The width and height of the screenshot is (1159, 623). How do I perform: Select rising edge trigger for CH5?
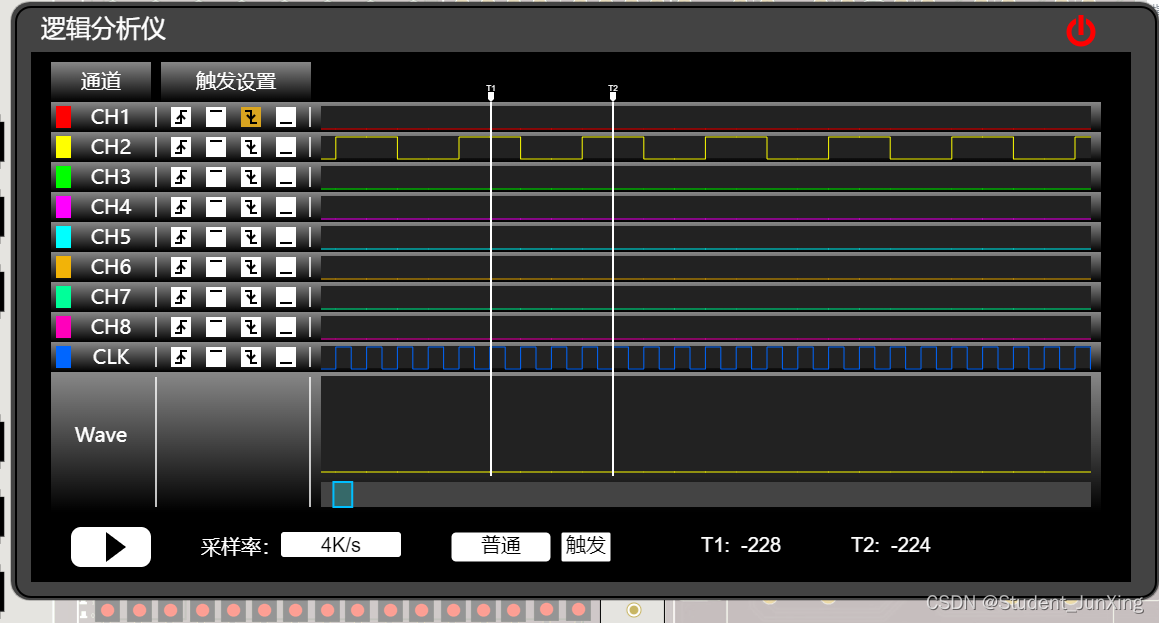point(181,236)
